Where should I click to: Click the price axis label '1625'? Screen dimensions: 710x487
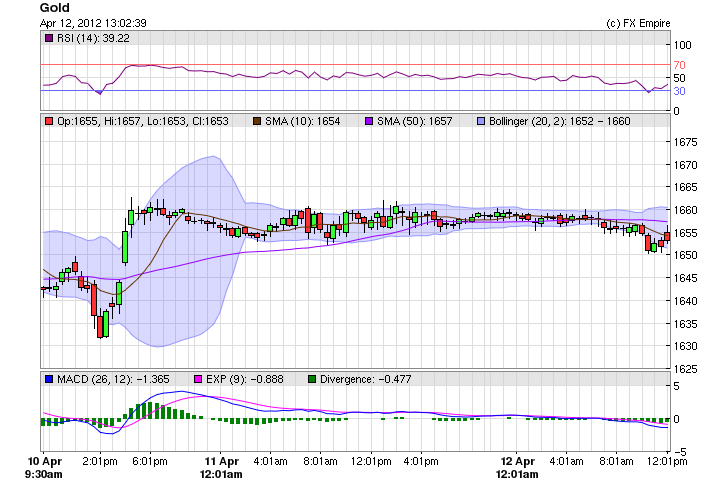[x=685, y=369]
